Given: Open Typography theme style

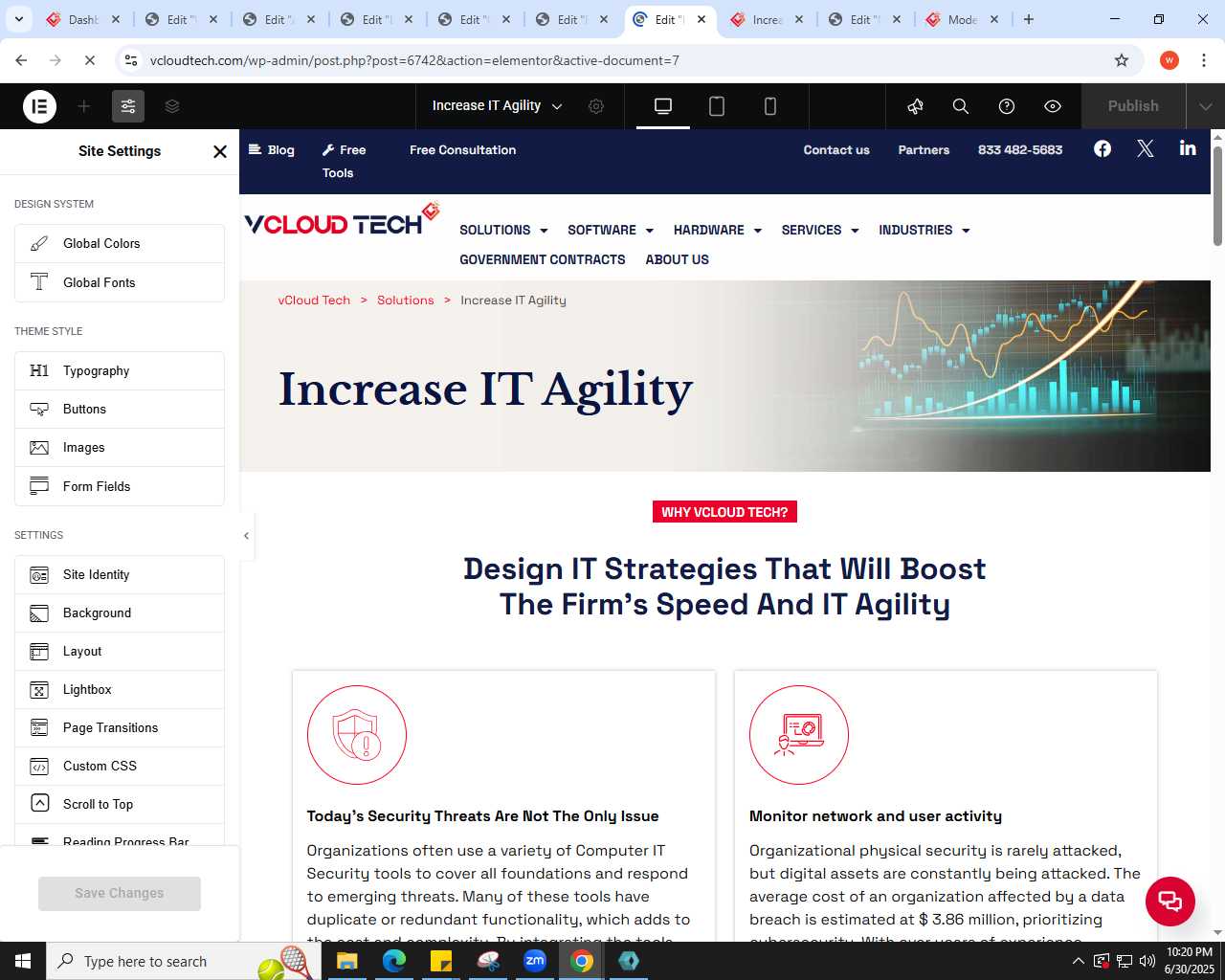Looking at the screenshot, I should [120, 370].
